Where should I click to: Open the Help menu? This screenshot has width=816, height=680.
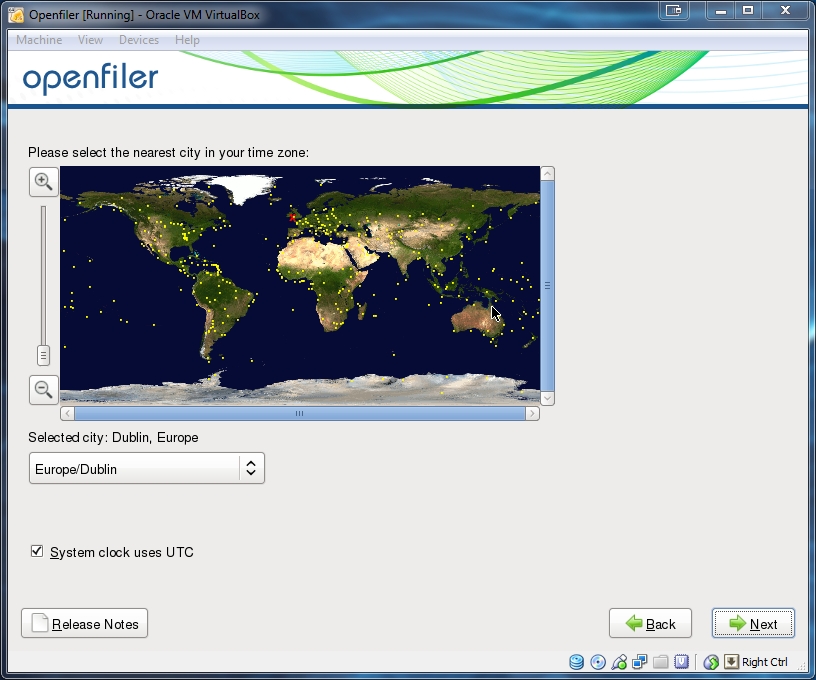pyautogui.click(x=187, y=40)
